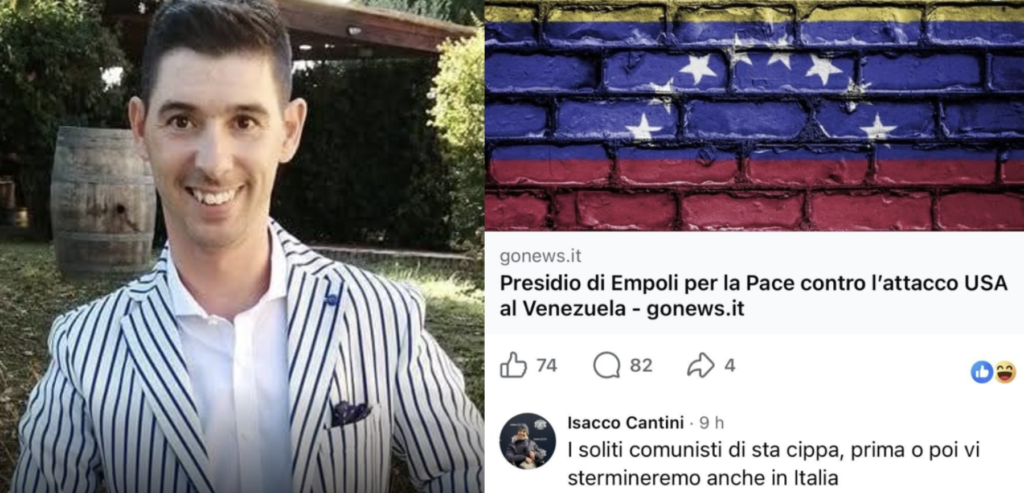Click the gonews.it source domain label

540,257
